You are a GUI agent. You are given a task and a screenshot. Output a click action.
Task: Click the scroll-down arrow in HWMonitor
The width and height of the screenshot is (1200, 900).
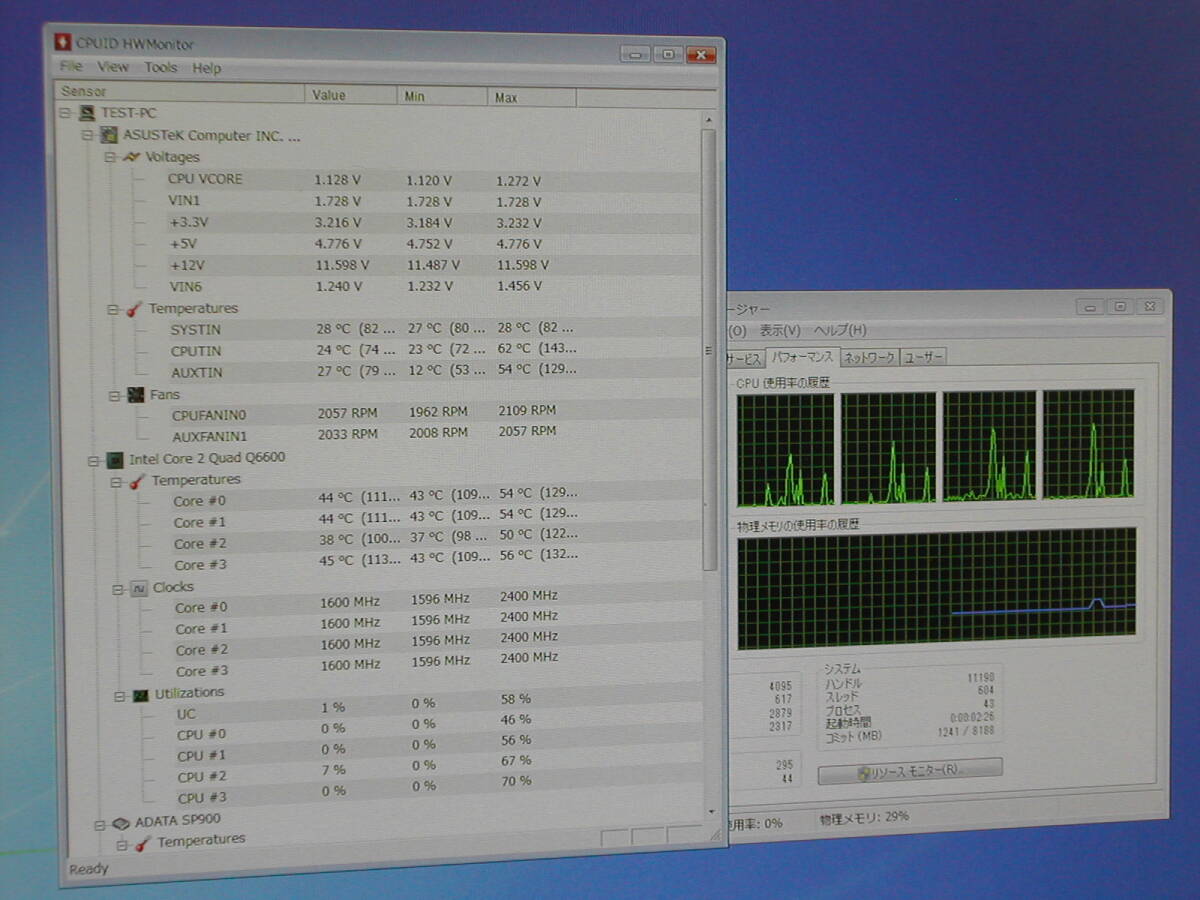point(712,812)
